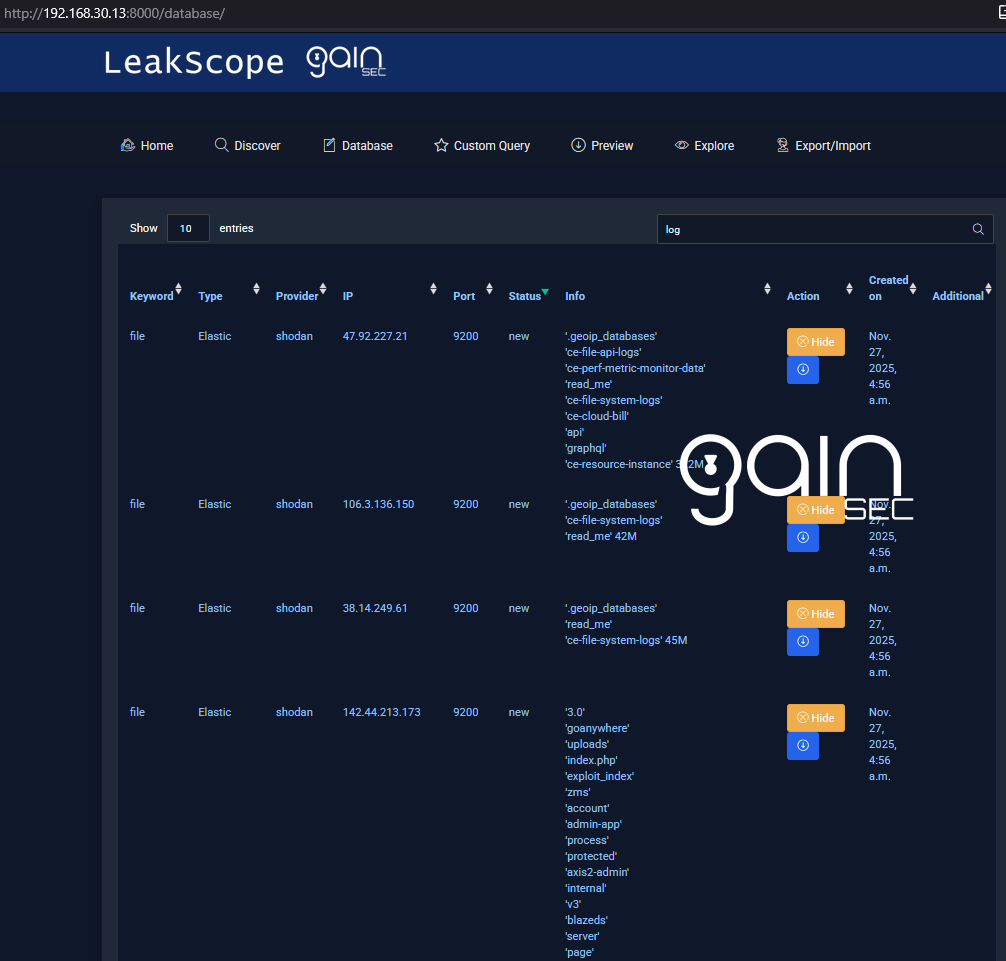Click the magnifier icon inside the search field

(978, 229)
